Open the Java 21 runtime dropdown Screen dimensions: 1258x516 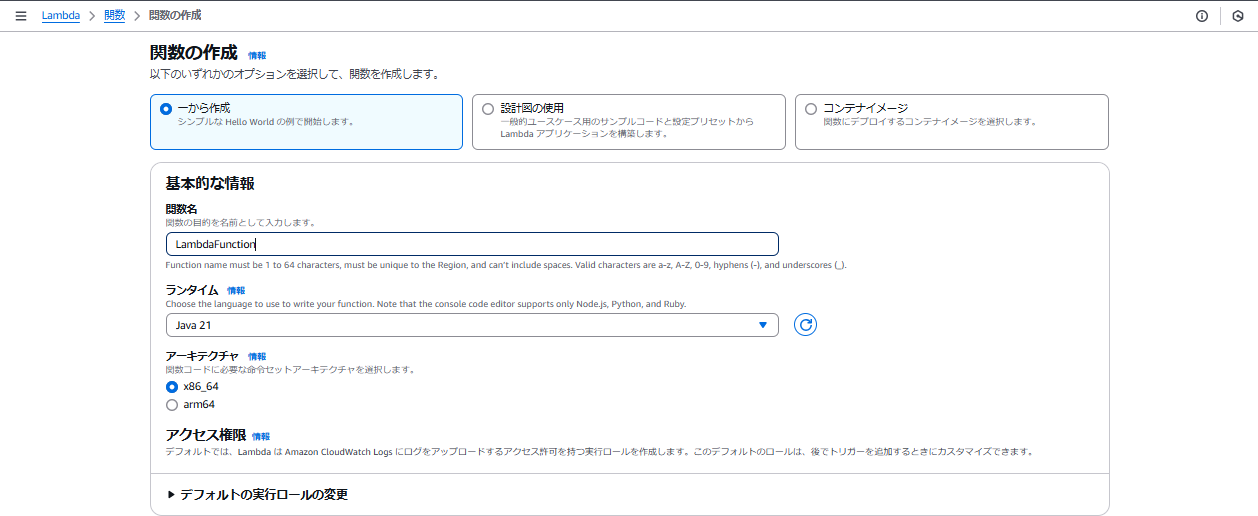[472, 325]
